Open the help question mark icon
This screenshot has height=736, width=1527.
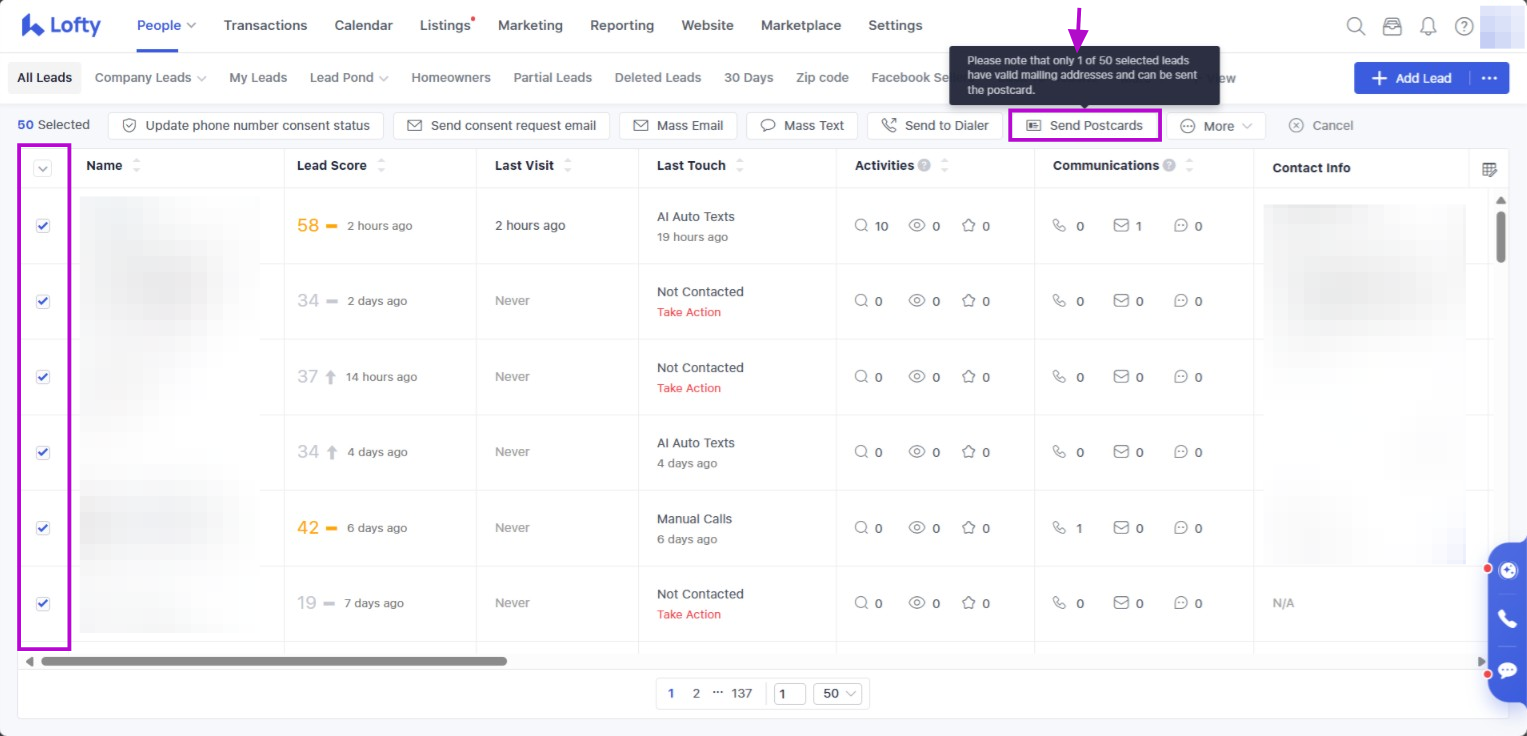click(1464, 26)
